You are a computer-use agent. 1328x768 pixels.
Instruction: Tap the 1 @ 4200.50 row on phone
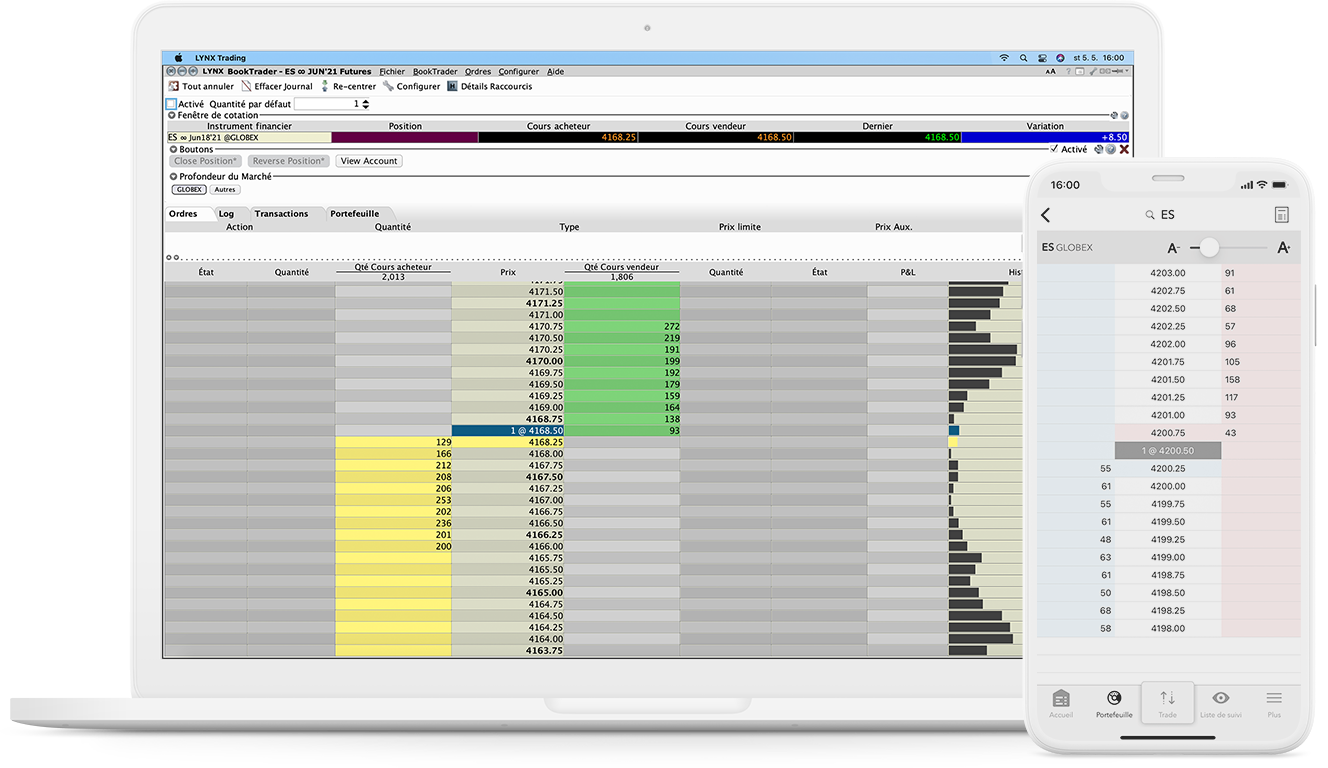point(1168,451)
